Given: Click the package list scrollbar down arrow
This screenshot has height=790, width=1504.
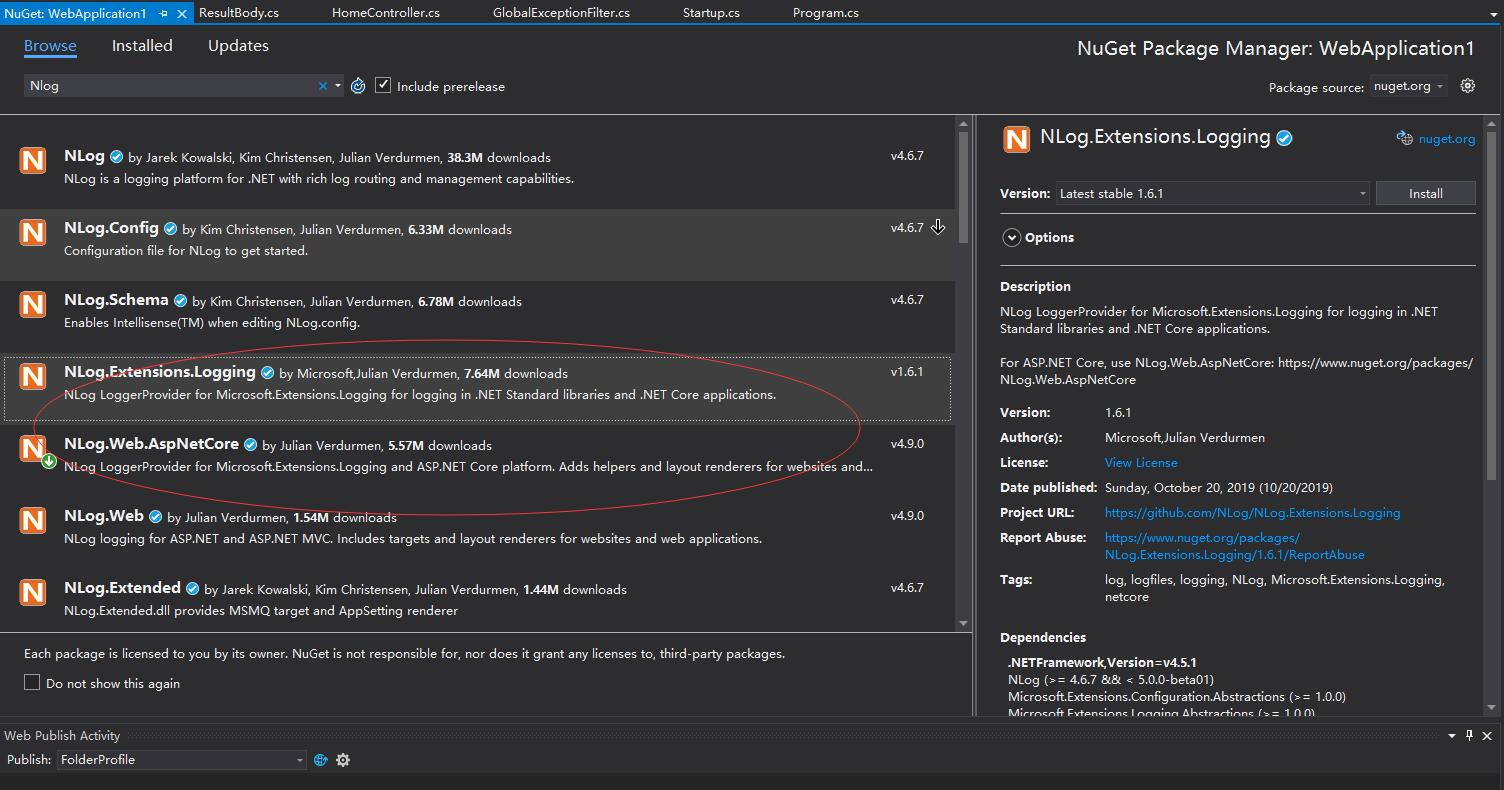Looking at the screenshot, I should pyautogui.click(x=964, y=623).
